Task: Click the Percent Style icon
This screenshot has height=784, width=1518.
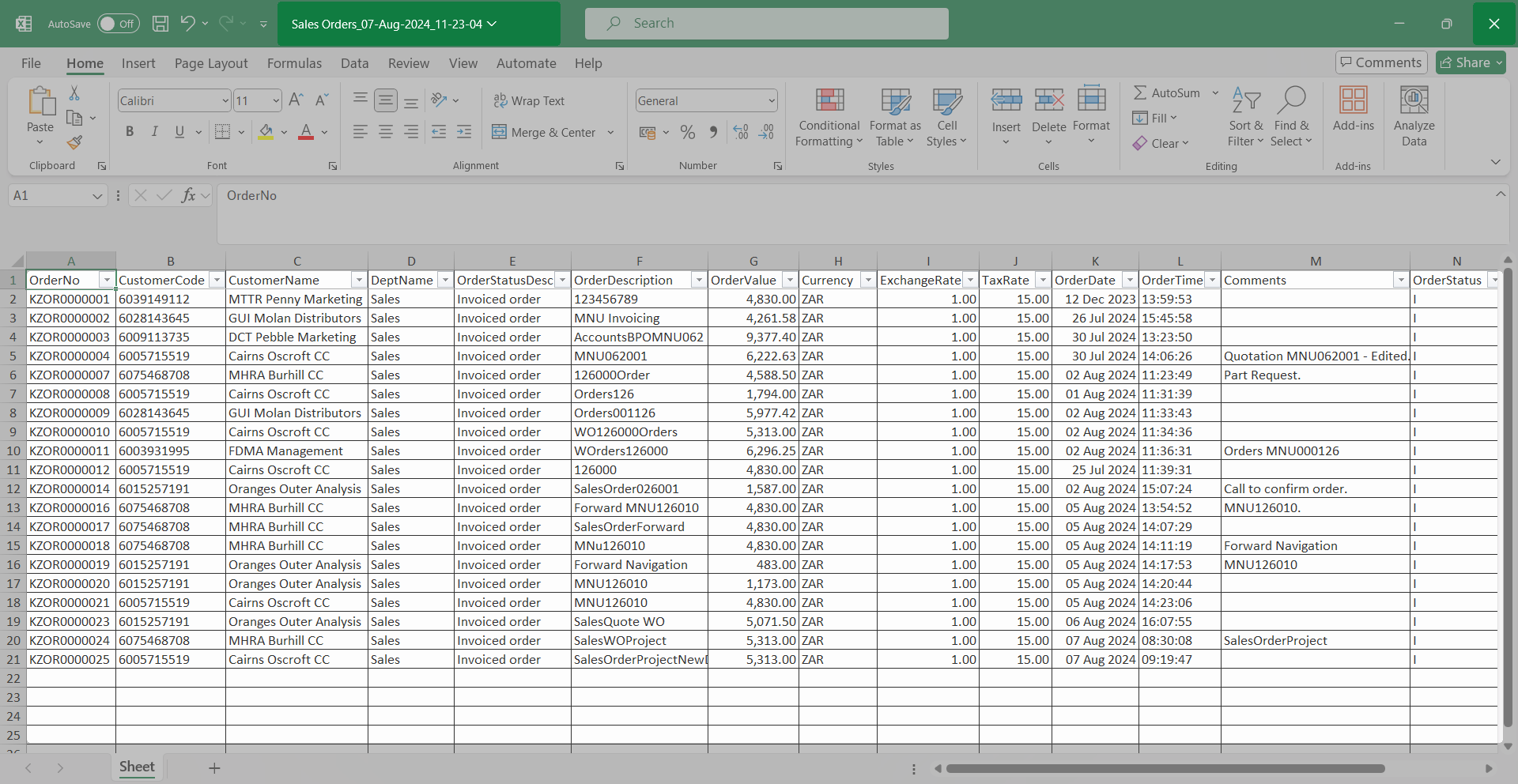Action: tap(688, 132)
